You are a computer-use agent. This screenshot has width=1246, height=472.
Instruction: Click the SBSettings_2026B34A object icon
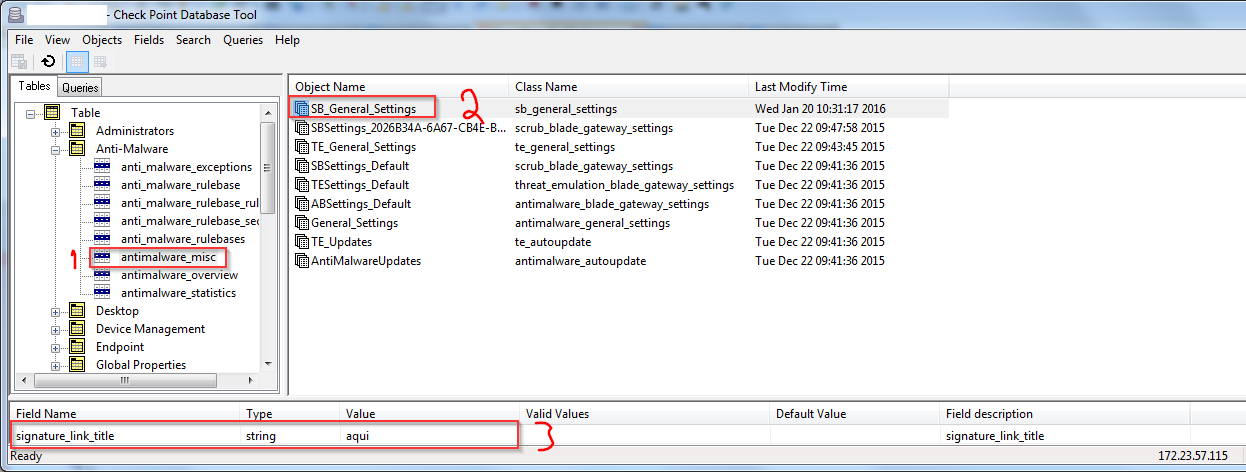pos(302,128)
